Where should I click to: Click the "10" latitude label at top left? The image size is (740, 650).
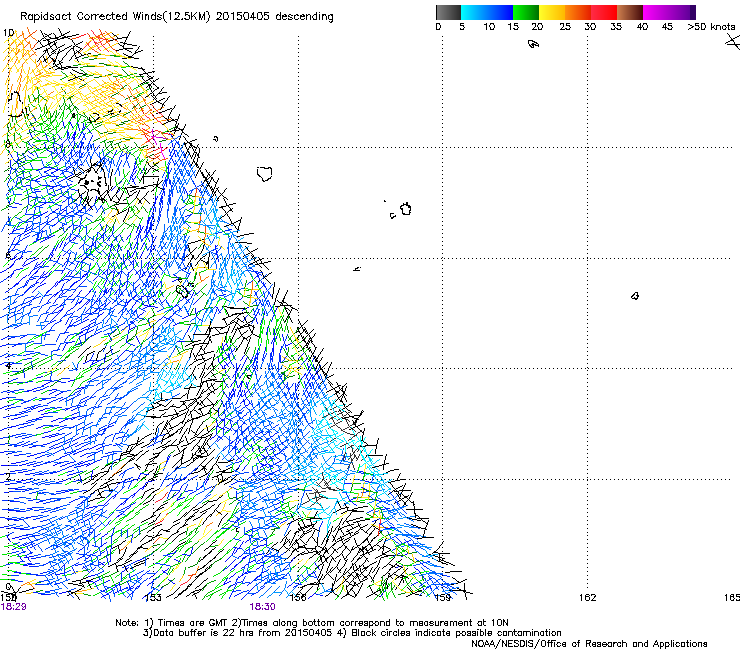click(x=8, y=33)
